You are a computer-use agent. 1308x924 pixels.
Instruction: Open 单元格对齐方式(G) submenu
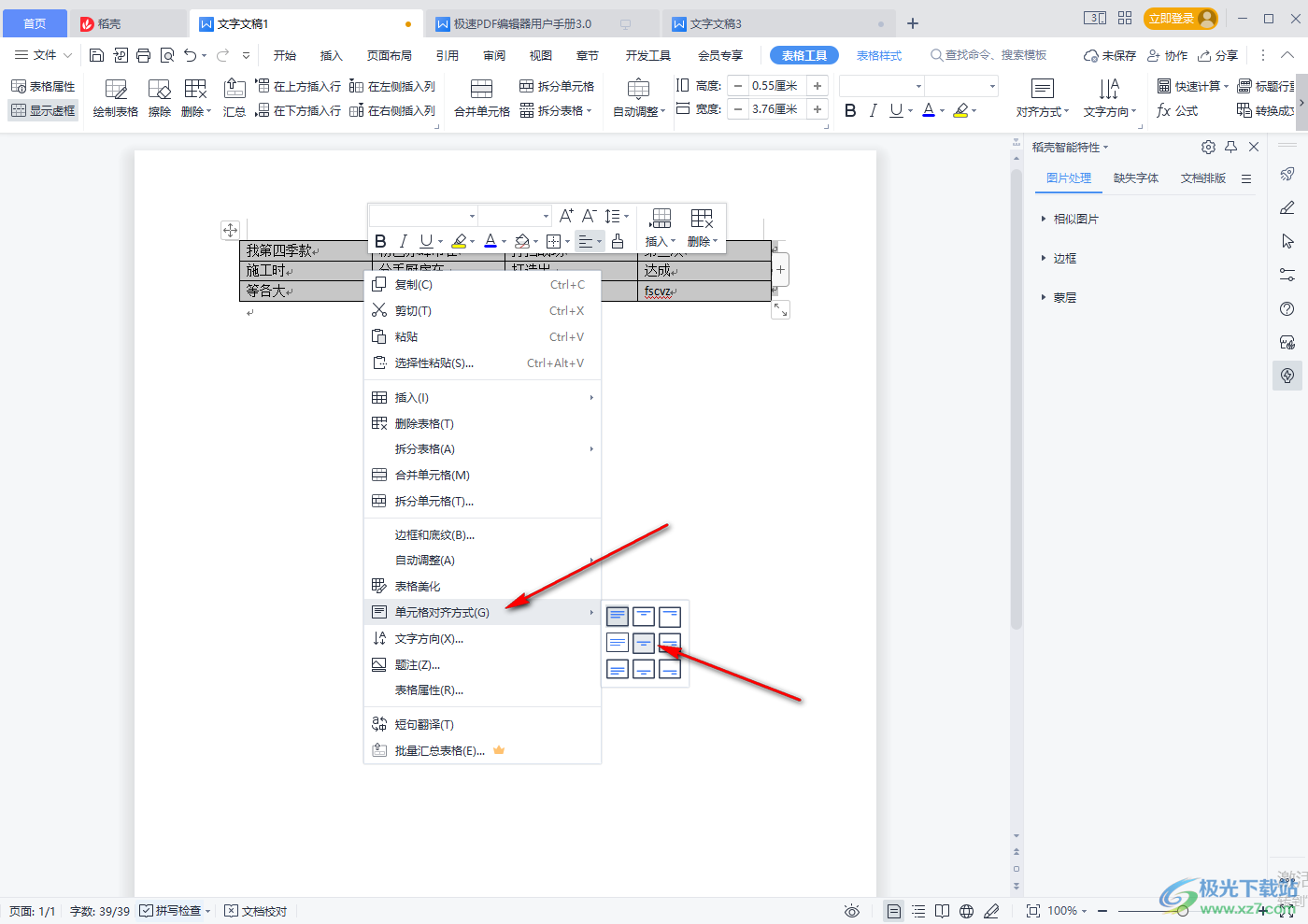click(482, 612)
